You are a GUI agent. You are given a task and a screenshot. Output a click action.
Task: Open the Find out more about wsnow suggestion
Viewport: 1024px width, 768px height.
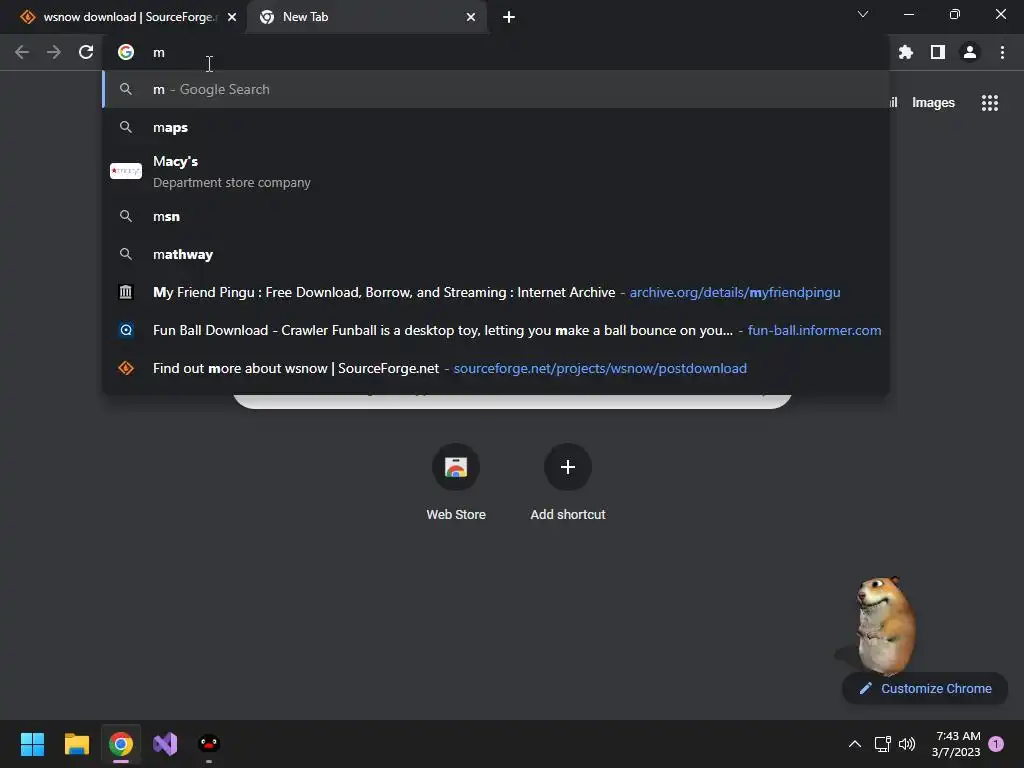(496, 368)
